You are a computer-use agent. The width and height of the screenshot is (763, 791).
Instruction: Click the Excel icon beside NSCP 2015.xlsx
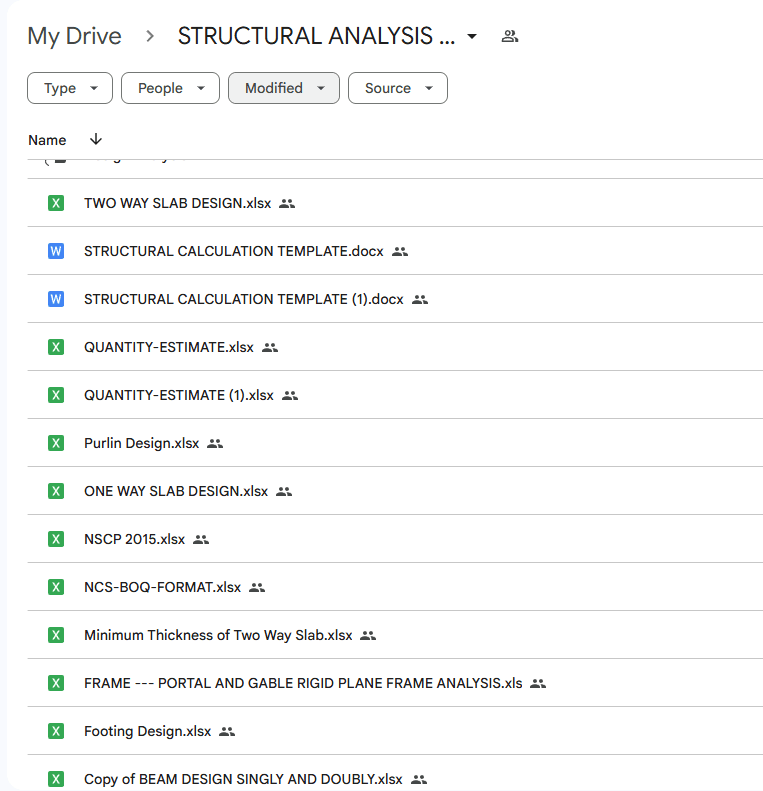[56, 539]
